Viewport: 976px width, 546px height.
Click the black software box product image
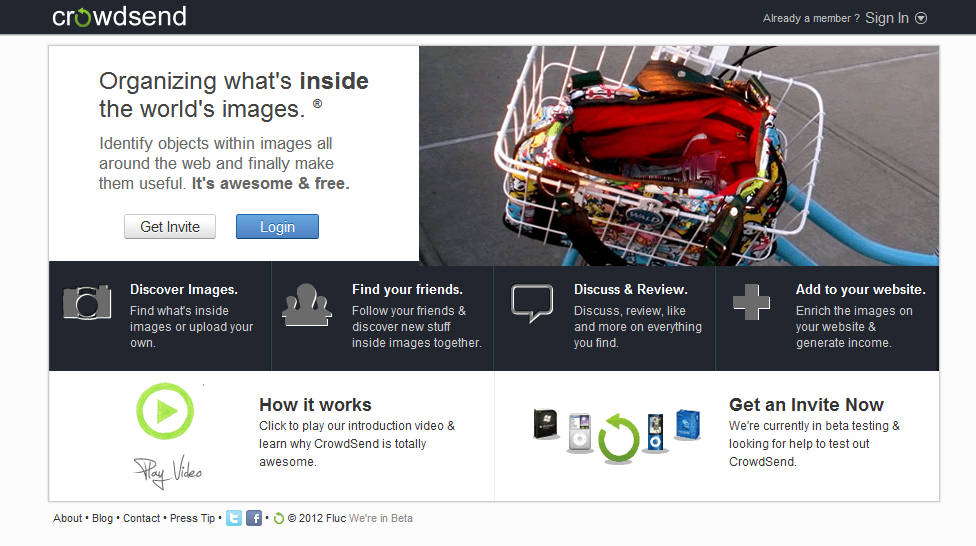point(546,424)
